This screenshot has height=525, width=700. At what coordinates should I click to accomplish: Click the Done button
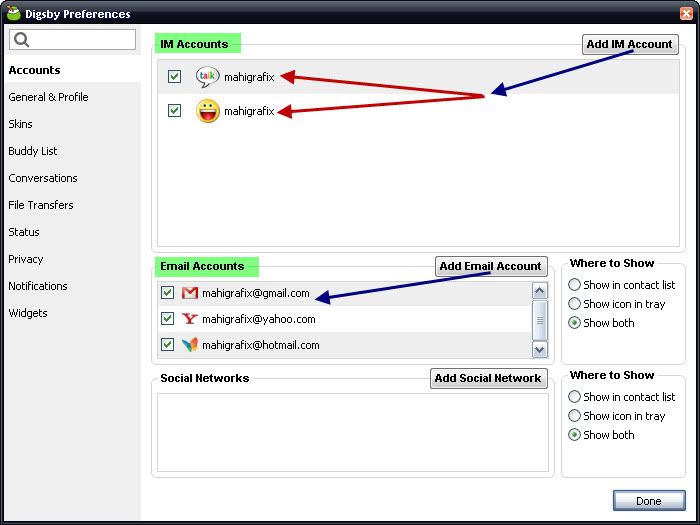coord(649,500)
